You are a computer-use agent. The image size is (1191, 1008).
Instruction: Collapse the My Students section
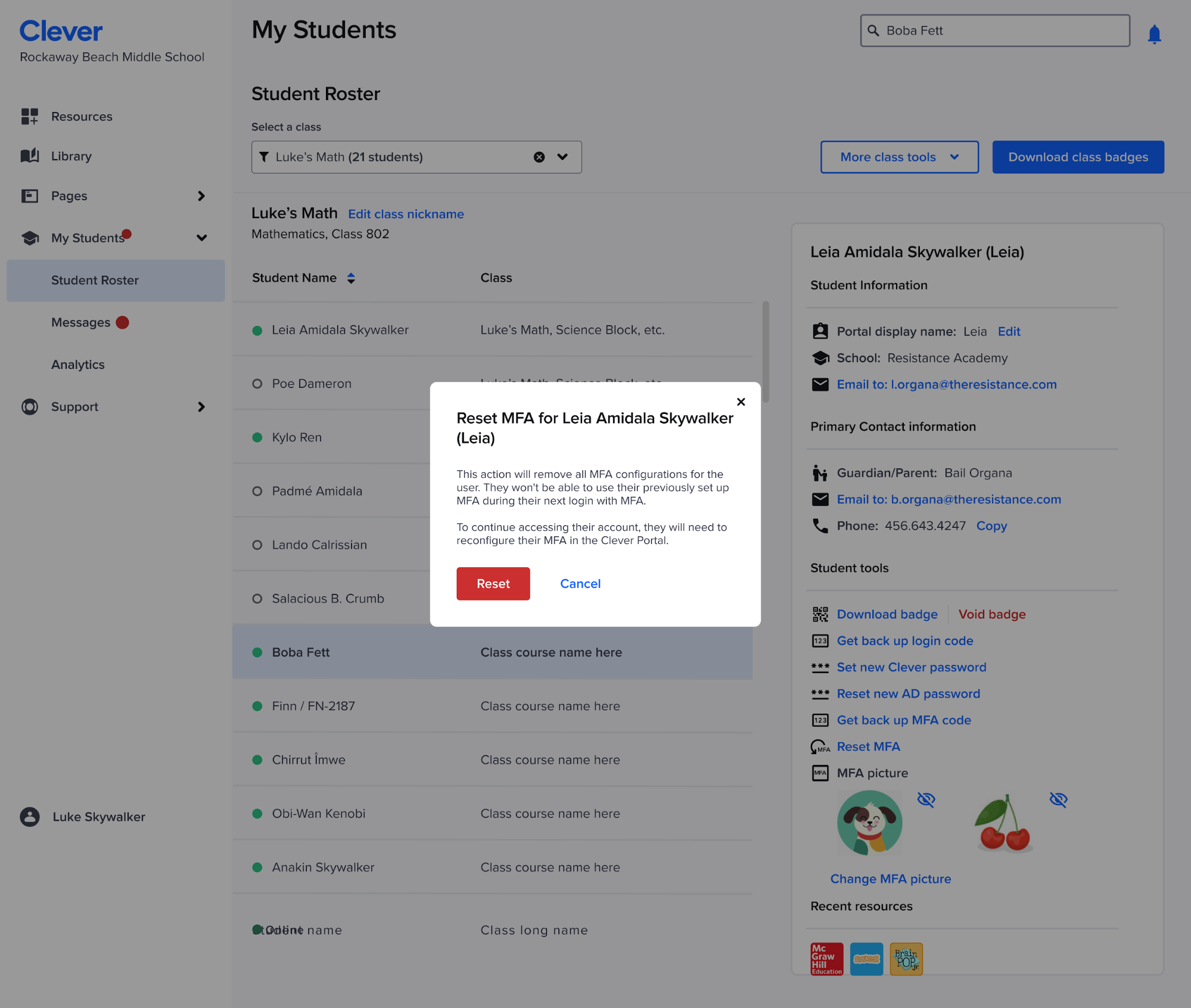click(x=202, y=238)
